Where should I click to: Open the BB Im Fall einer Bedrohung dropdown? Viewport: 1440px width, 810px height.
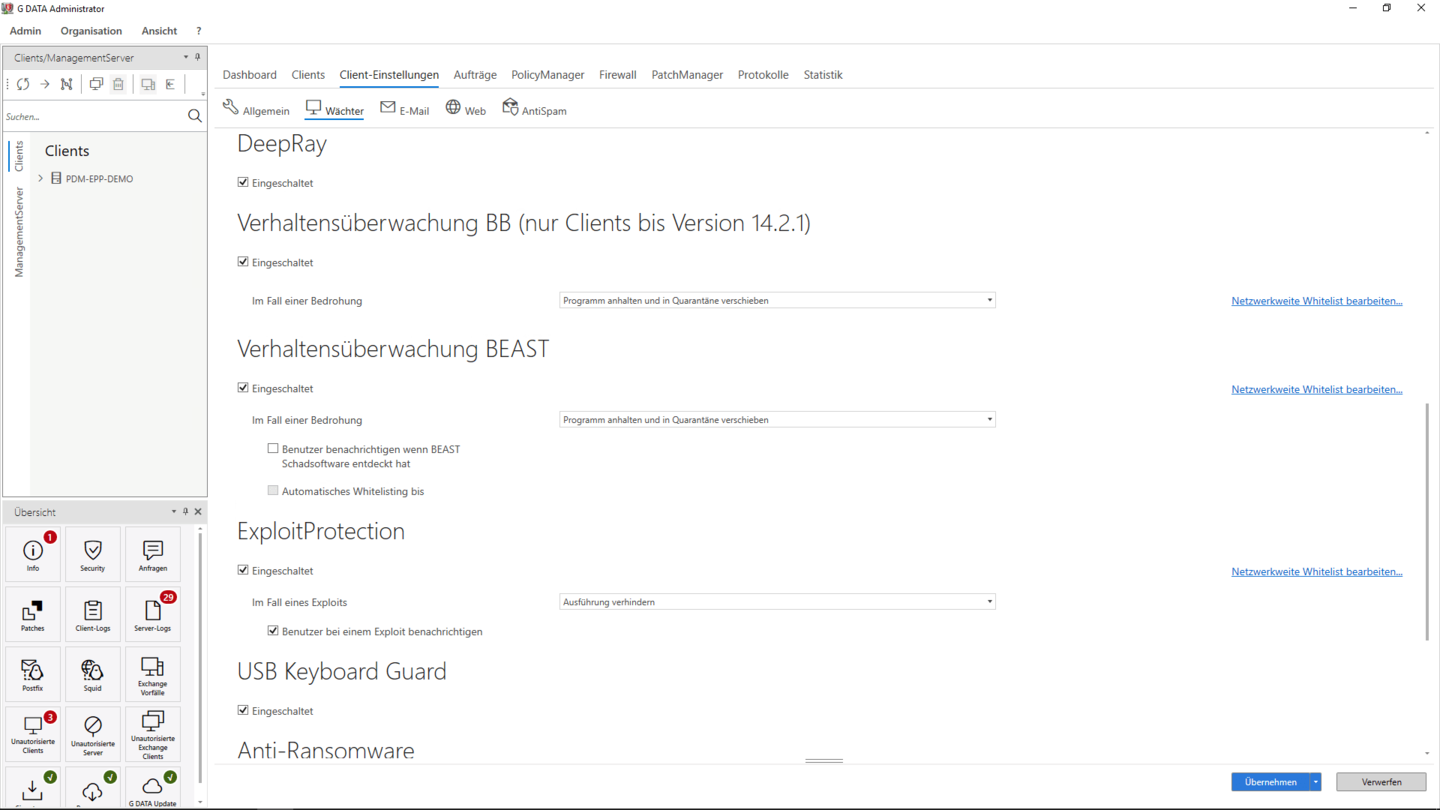777,300
